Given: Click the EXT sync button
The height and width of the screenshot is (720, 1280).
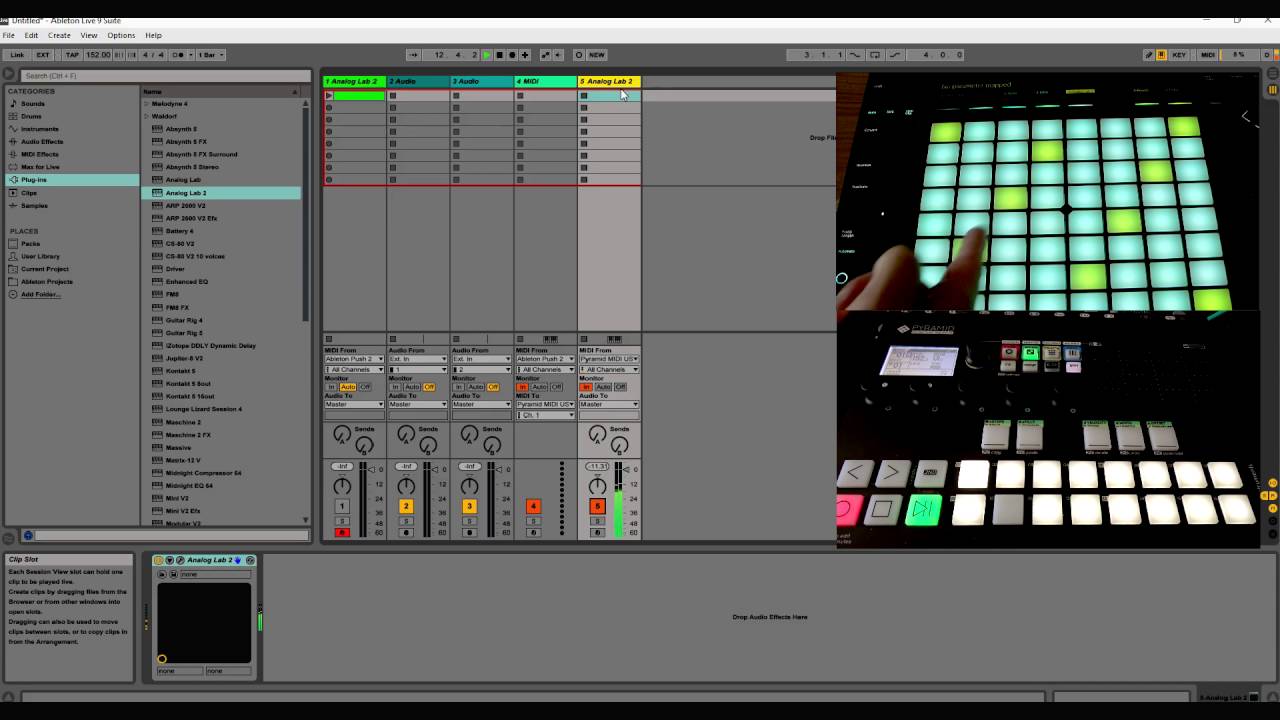Looking at the screenshot, I should point(43,55).
